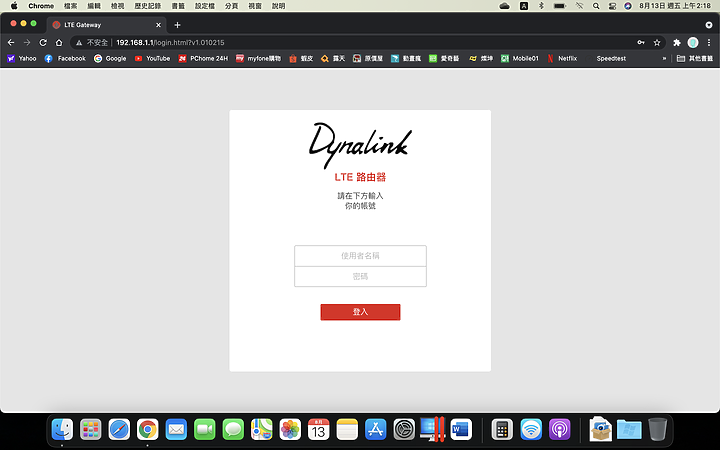Click the battery status icon
Screen dimensions: 720x450
pos(559,6)
